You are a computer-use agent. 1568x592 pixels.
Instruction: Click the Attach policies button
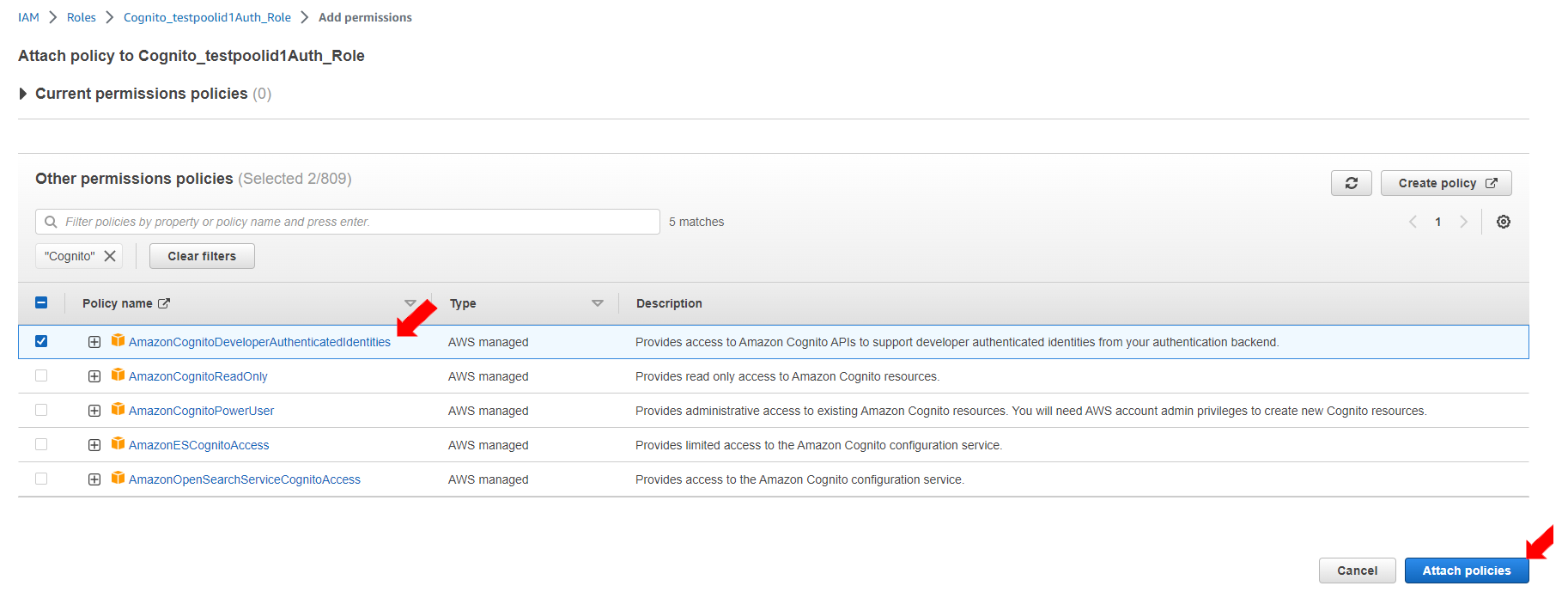1466,571
